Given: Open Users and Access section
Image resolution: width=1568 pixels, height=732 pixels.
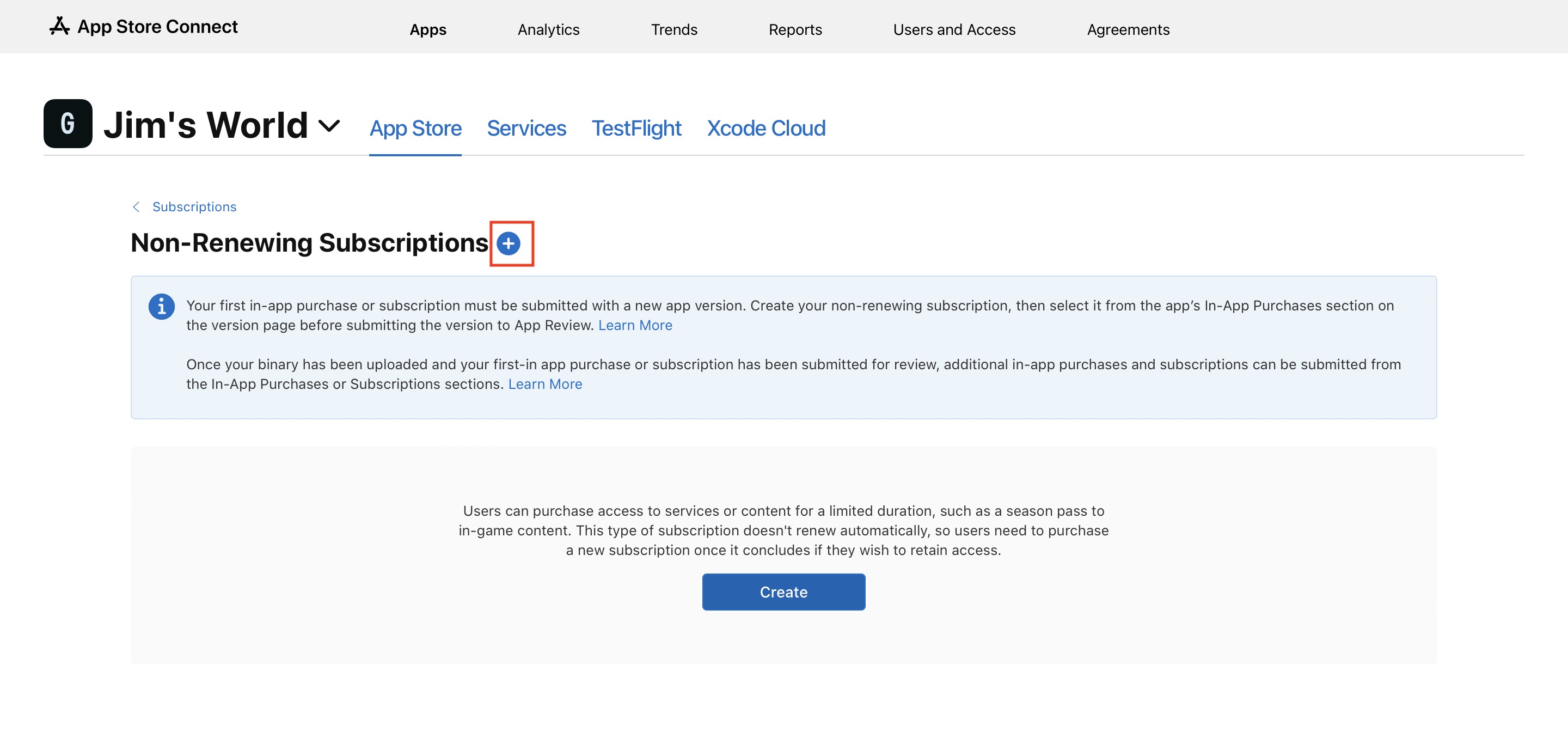Looking at the screenshot, I should pyautogui.click(x=954, y=29).
